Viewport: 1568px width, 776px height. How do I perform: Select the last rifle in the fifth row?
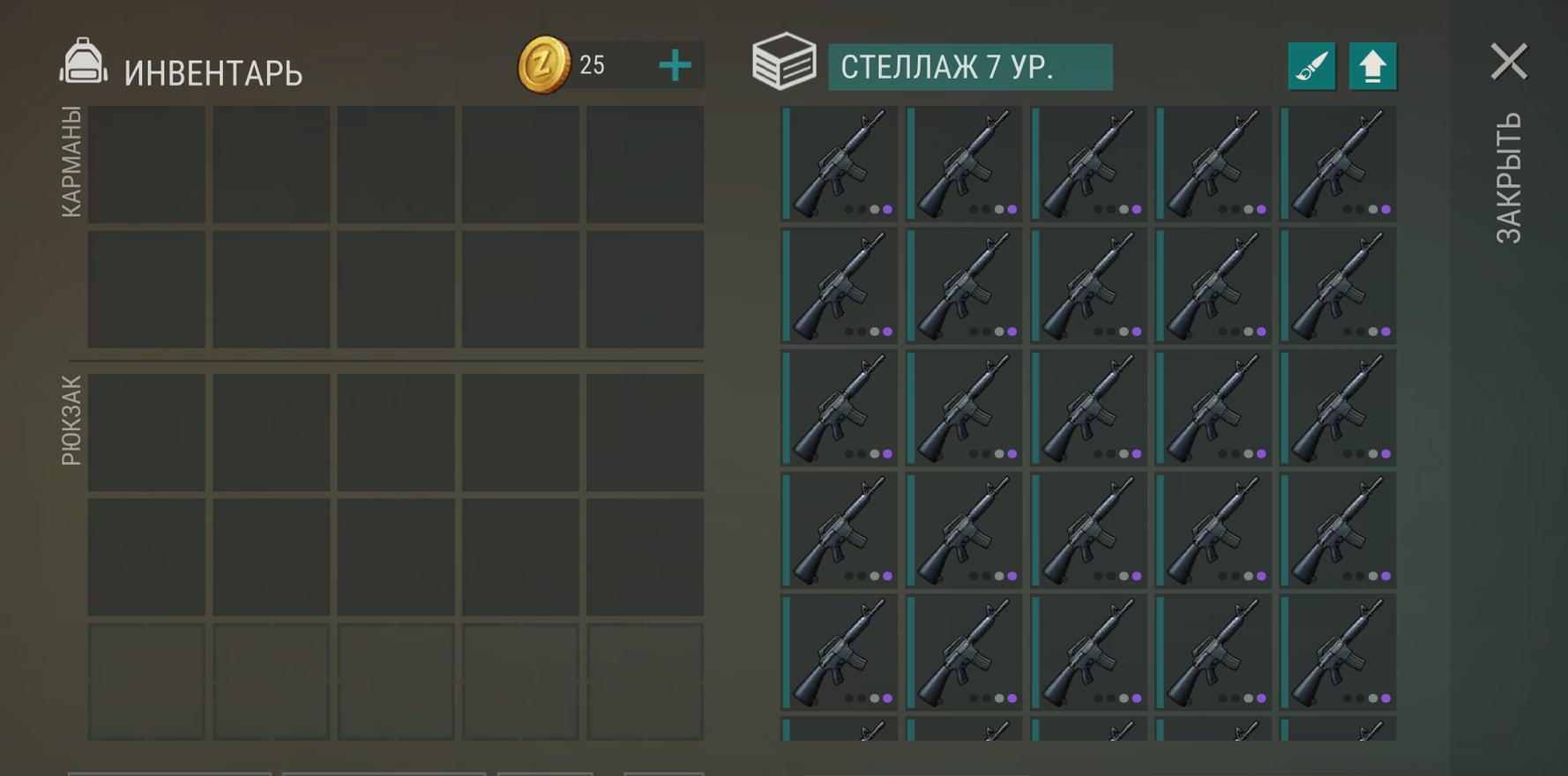pos(1338,653)
